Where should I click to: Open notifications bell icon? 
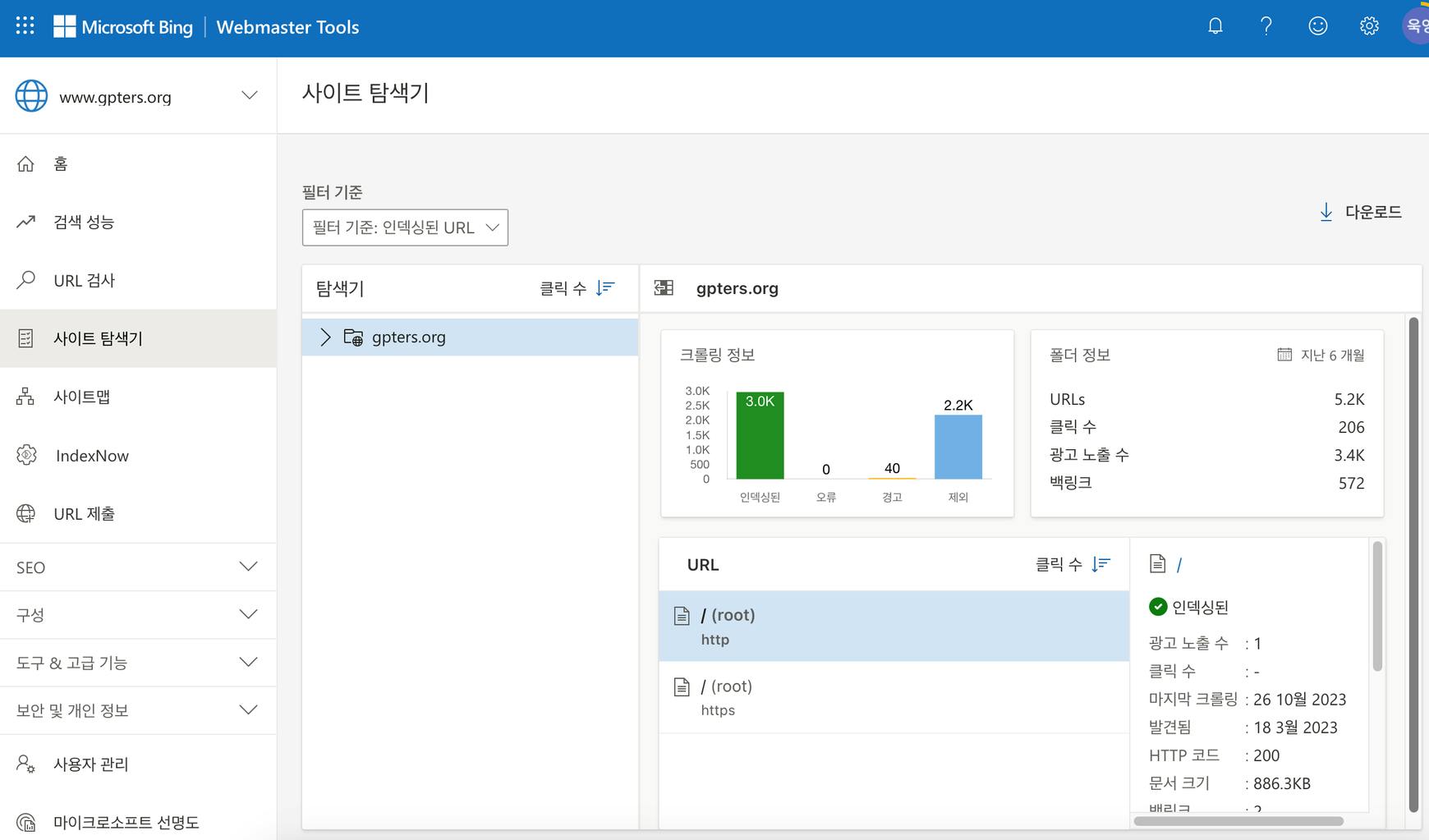(1215, 26)
